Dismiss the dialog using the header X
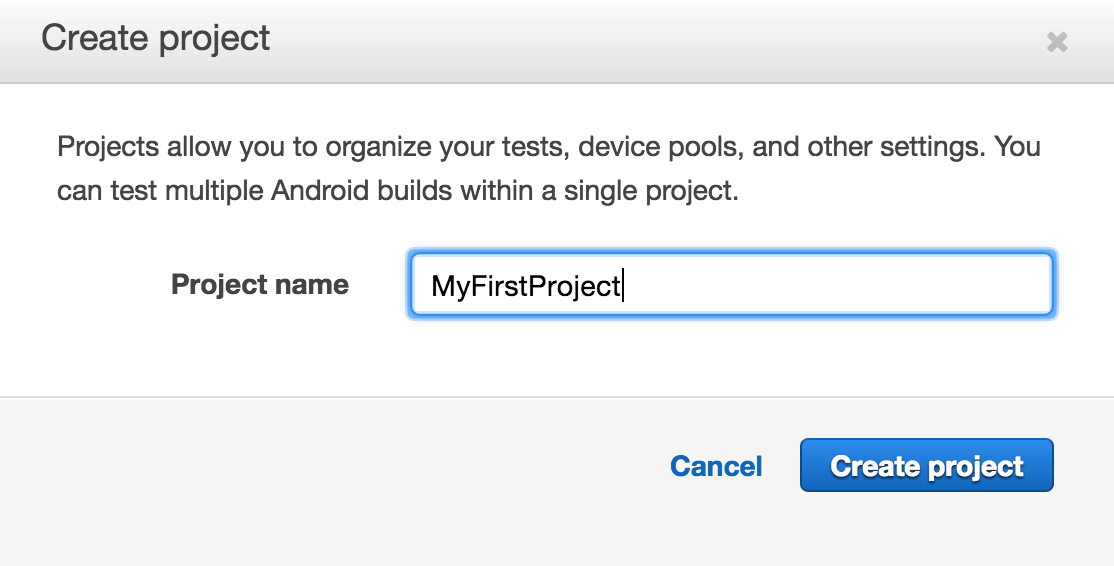Screen dimensions: 1114x566 (x=1056, y=42)
